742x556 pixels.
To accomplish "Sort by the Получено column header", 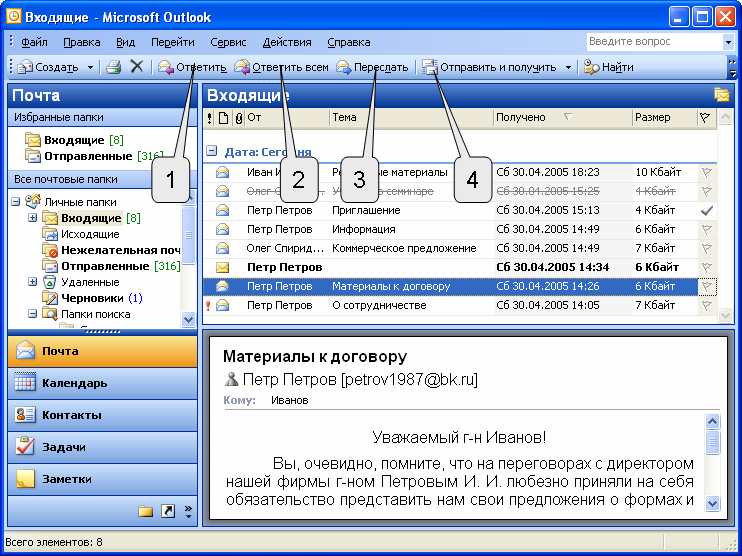I will 563,117.
